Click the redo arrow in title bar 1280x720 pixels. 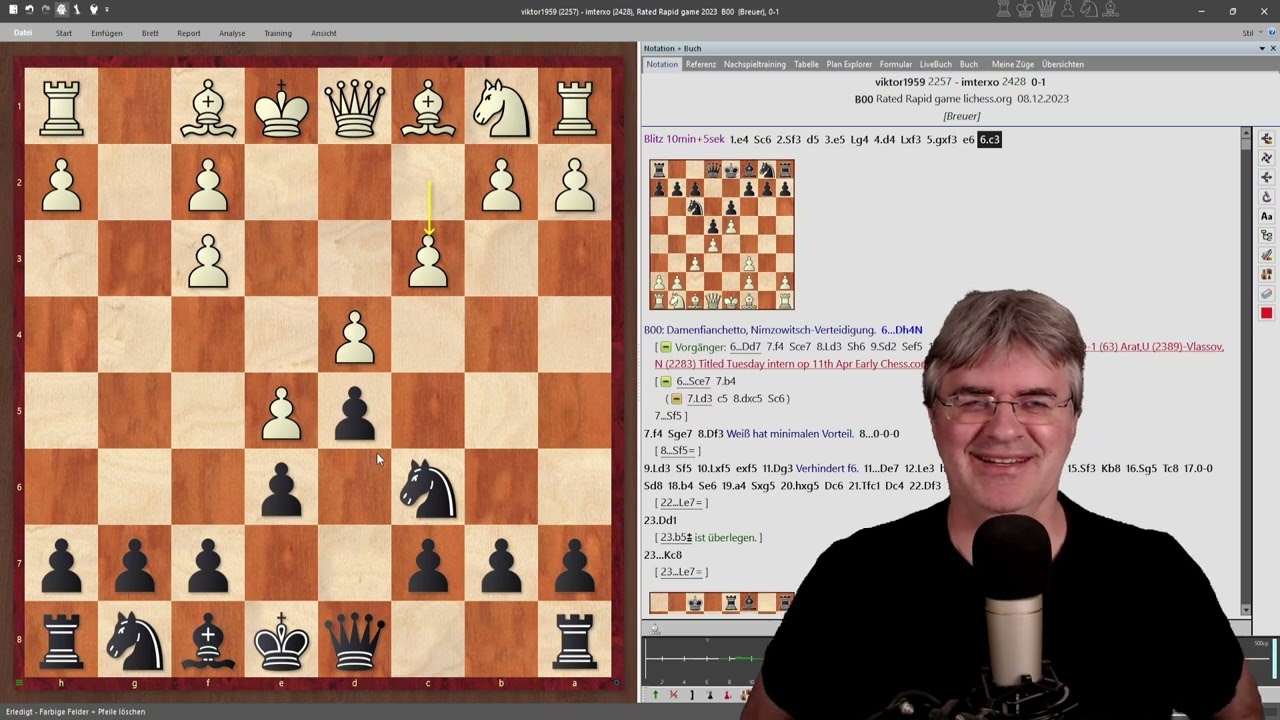pyautogui.click(x=46, y=10)
